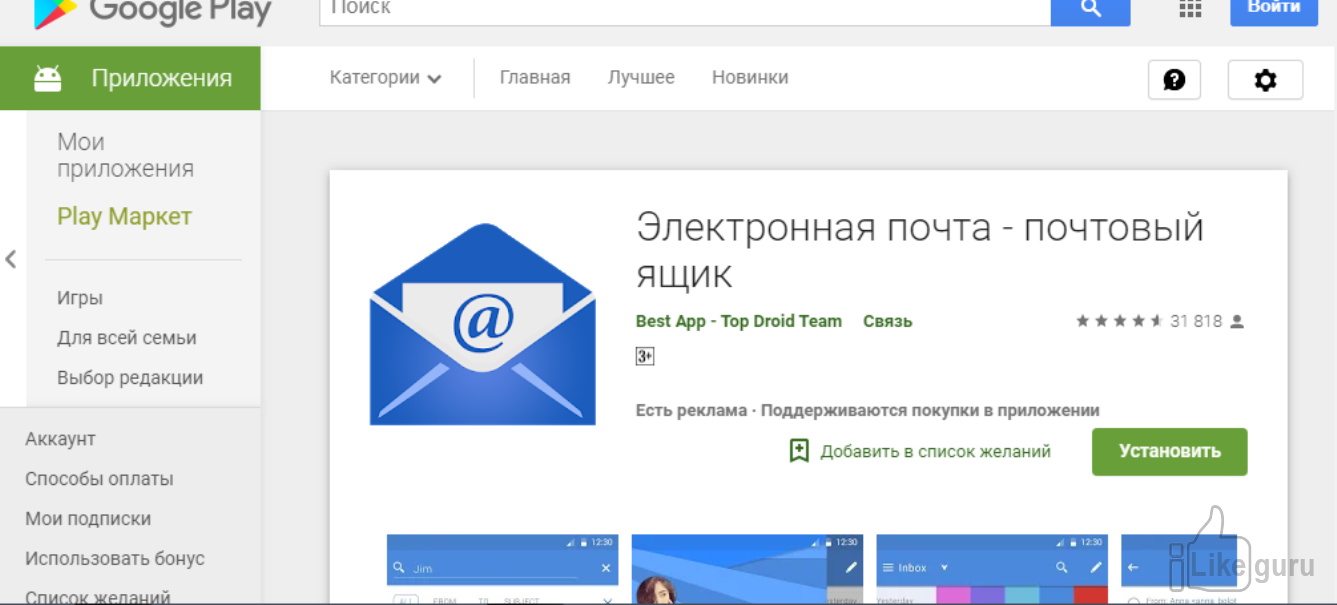Image resolution: width=1337 pixels, height=605 pixels.
Task: Click the Android robot icon beside Приложения
Action: point(47,78)
